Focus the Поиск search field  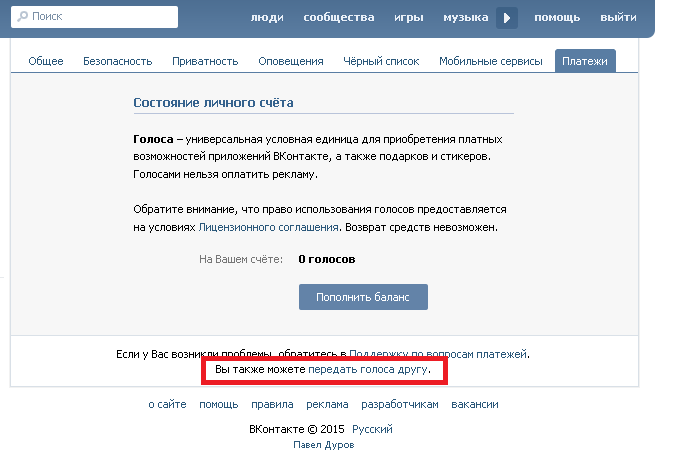[x=95, y=17]
